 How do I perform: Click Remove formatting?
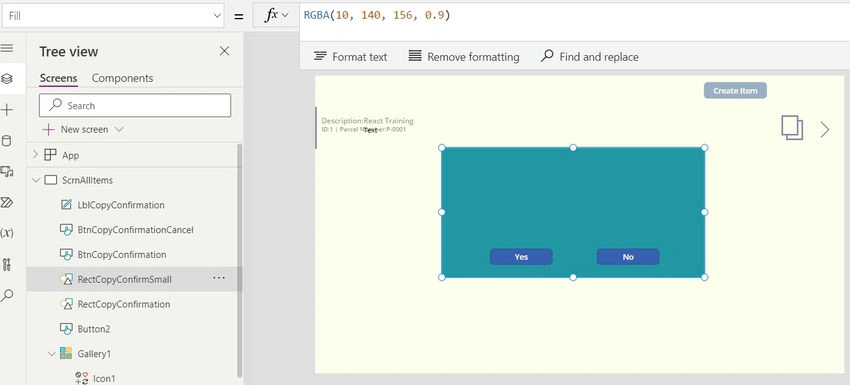coord(464,56)
